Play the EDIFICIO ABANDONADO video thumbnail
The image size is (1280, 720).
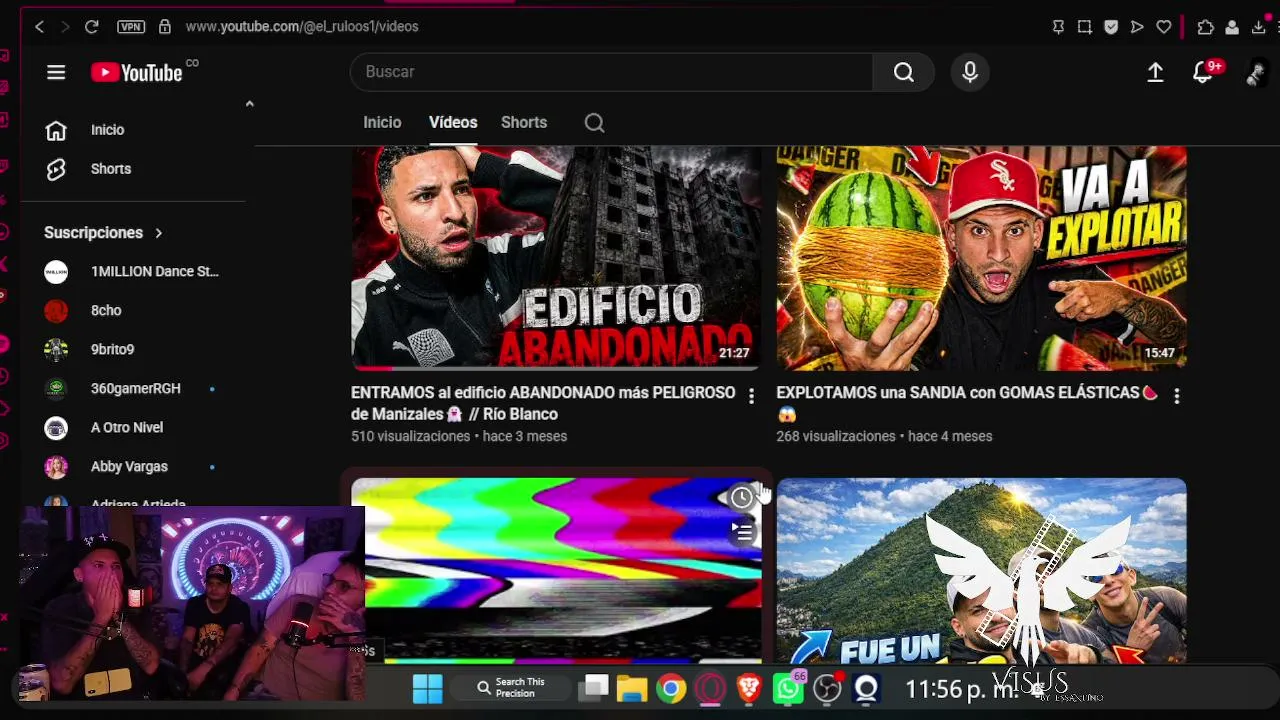click(x=556, y=258)
